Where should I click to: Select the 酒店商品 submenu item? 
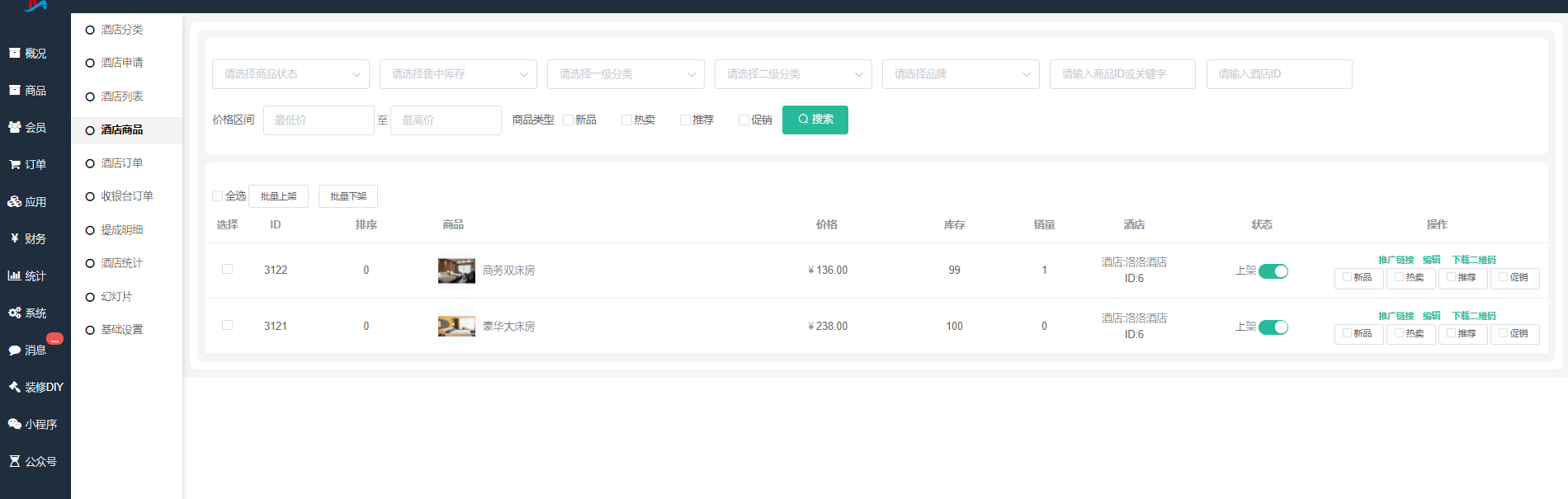point(126,129)
